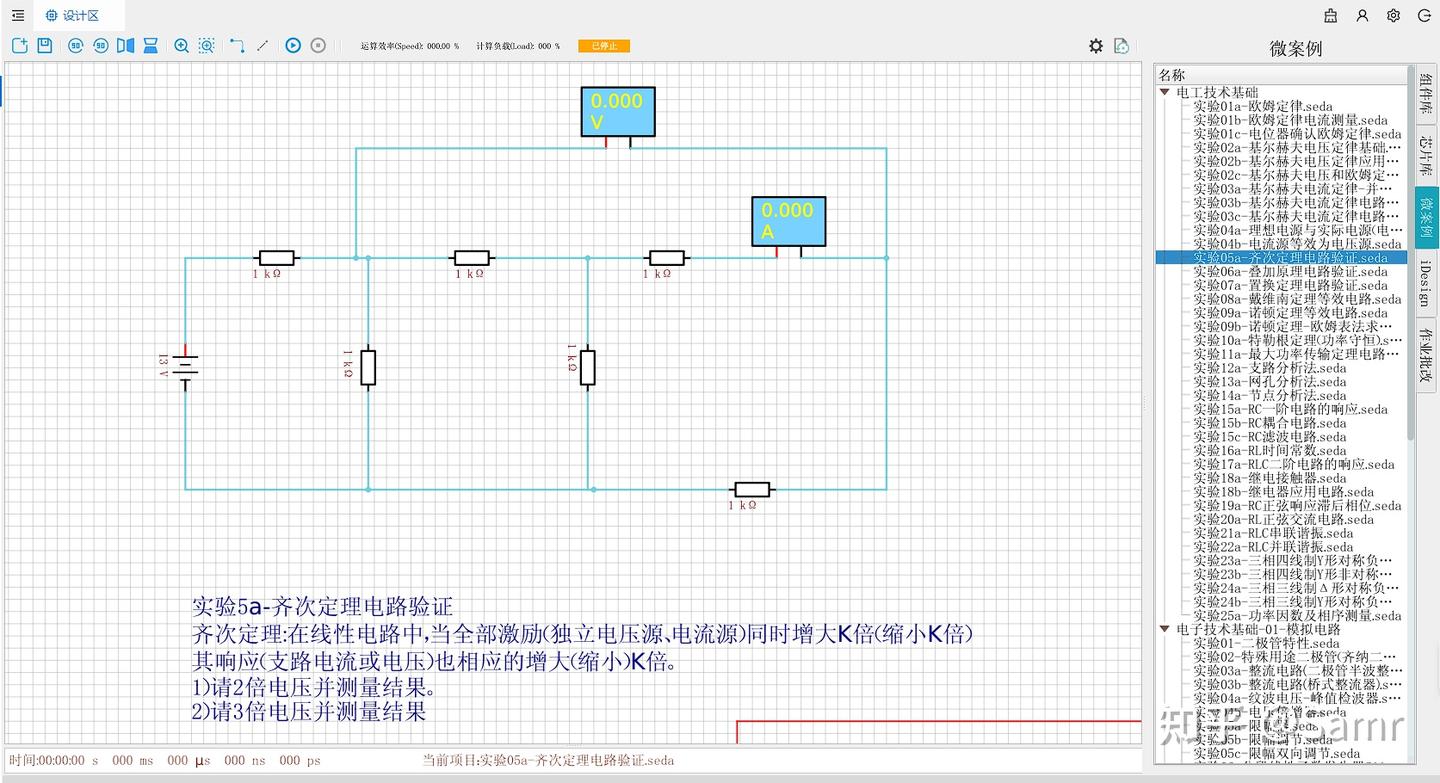Screen dimensions: 1440x783
Task: Open the iDesign panel
Action: 1424,284
